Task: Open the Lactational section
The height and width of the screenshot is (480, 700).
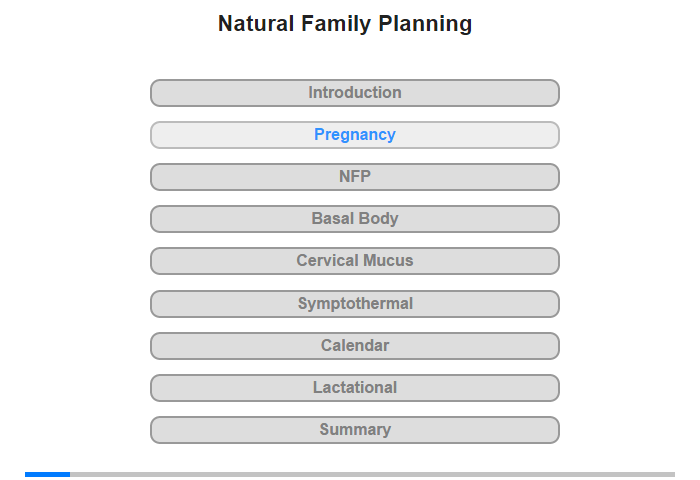Action: [354, 388]
